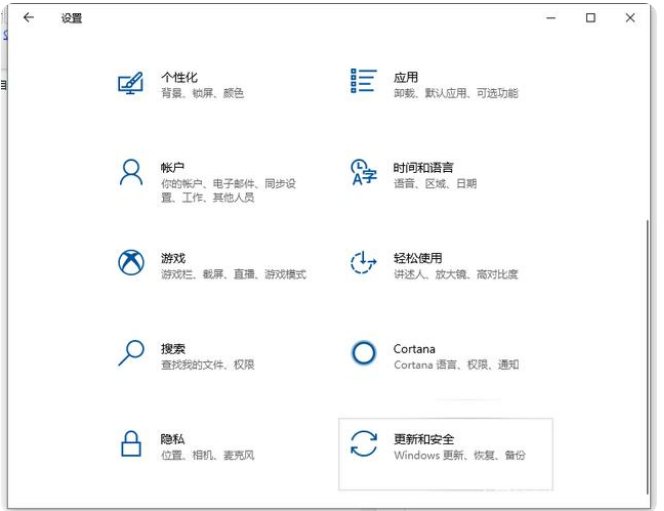Click the 帐户 (Accounts) person icon
This screenshot has width=664, height=511.
[131, 172]
